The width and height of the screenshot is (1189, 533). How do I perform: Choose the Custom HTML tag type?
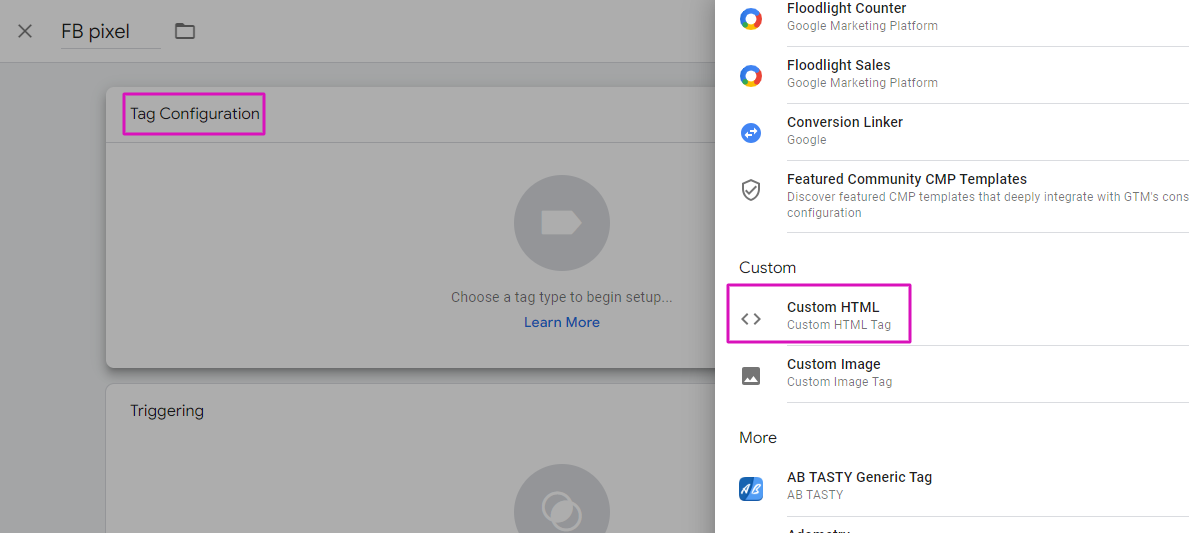952,316
